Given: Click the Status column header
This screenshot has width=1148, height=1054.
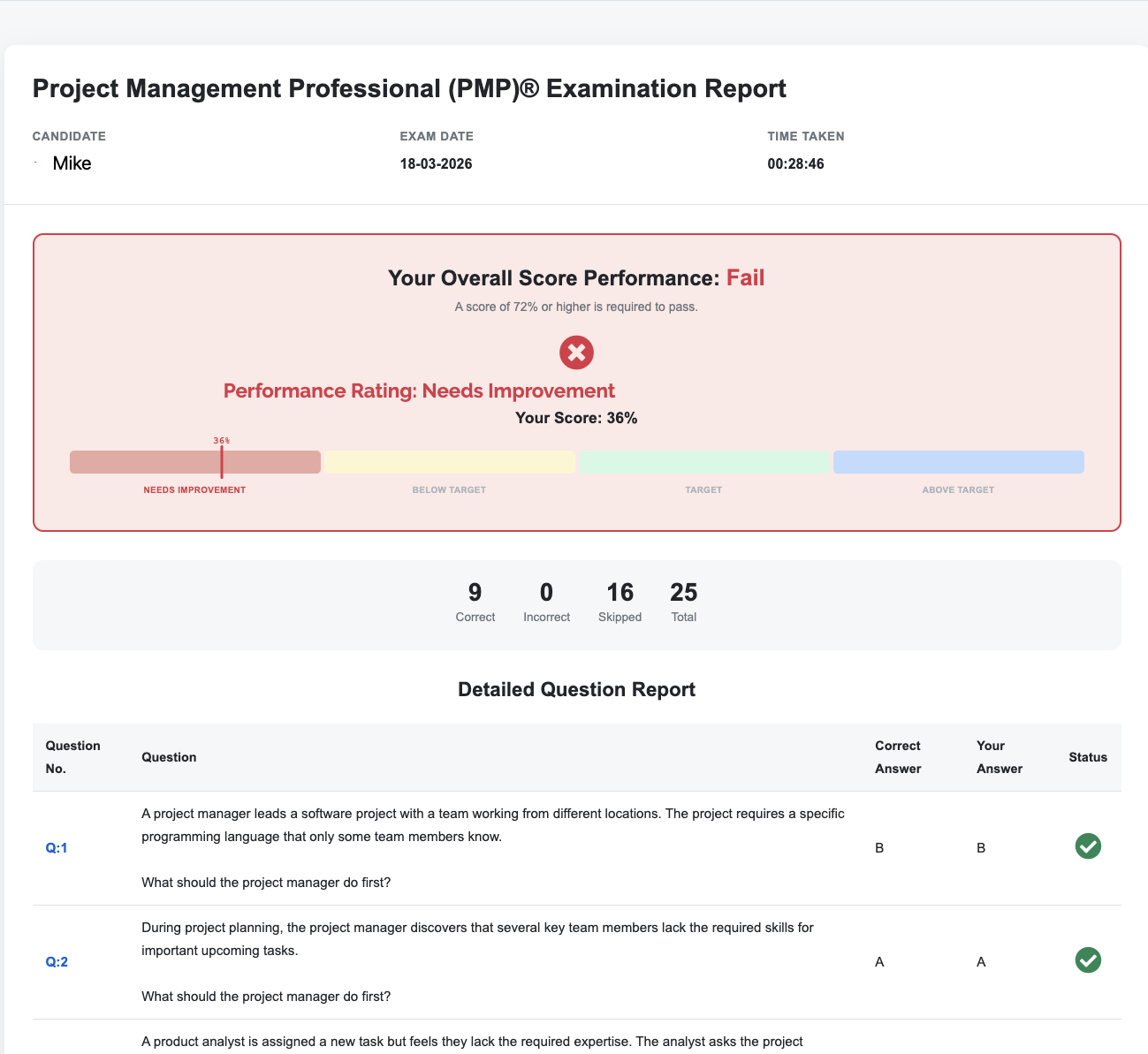Looking at the screenshot, I should tap(1087, 757).
